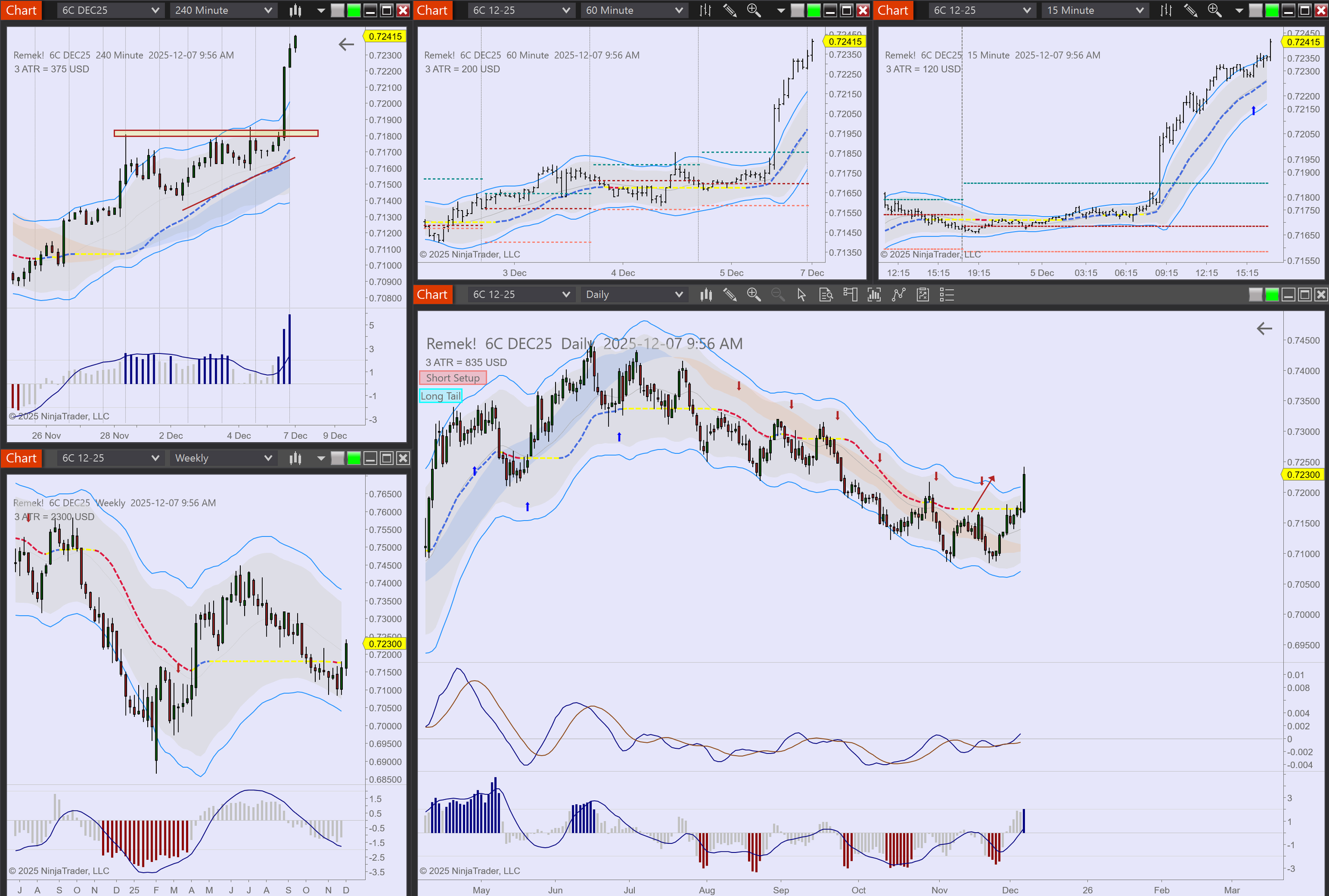
Task: Select the Chart tab of Daily window
Action: pyautogui.click(x=432, y=295)
